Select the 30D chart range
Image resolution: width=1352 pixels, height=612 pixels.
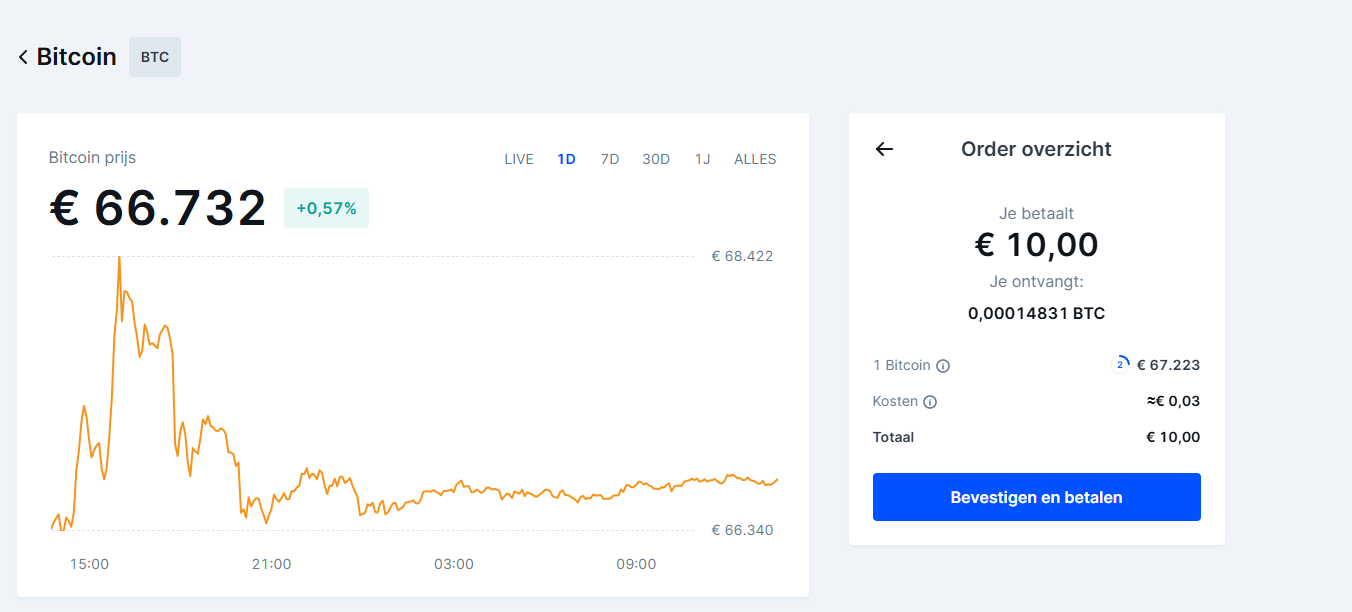[656, 159]
